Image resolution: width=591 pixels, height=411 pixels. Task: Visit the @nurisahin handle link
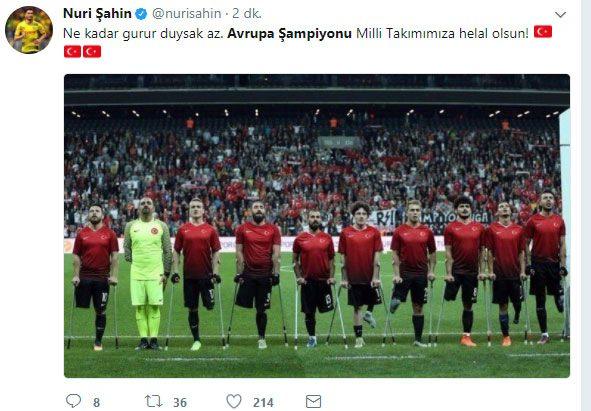tap(187, 14)
